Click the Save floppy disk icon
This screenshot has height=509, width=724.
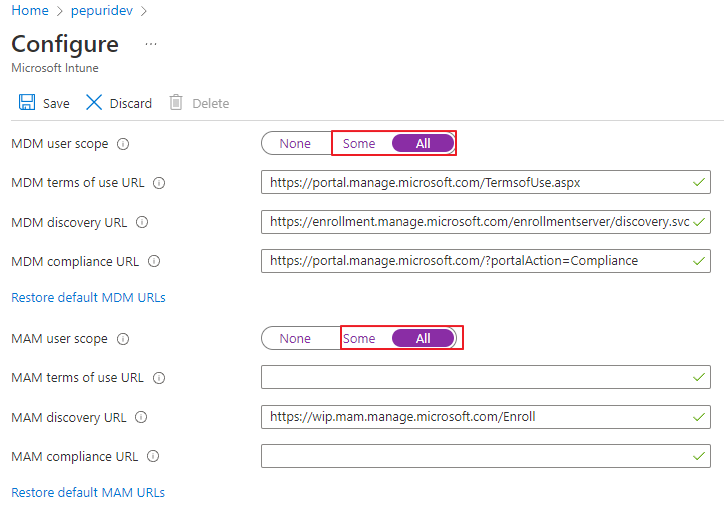[x=27, y=102]
